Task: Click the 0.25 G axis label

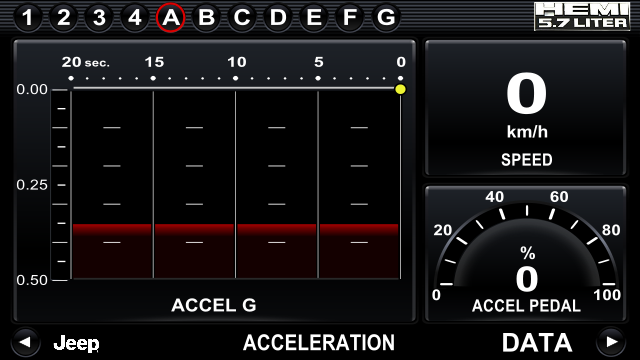Action: click(32, 185)
